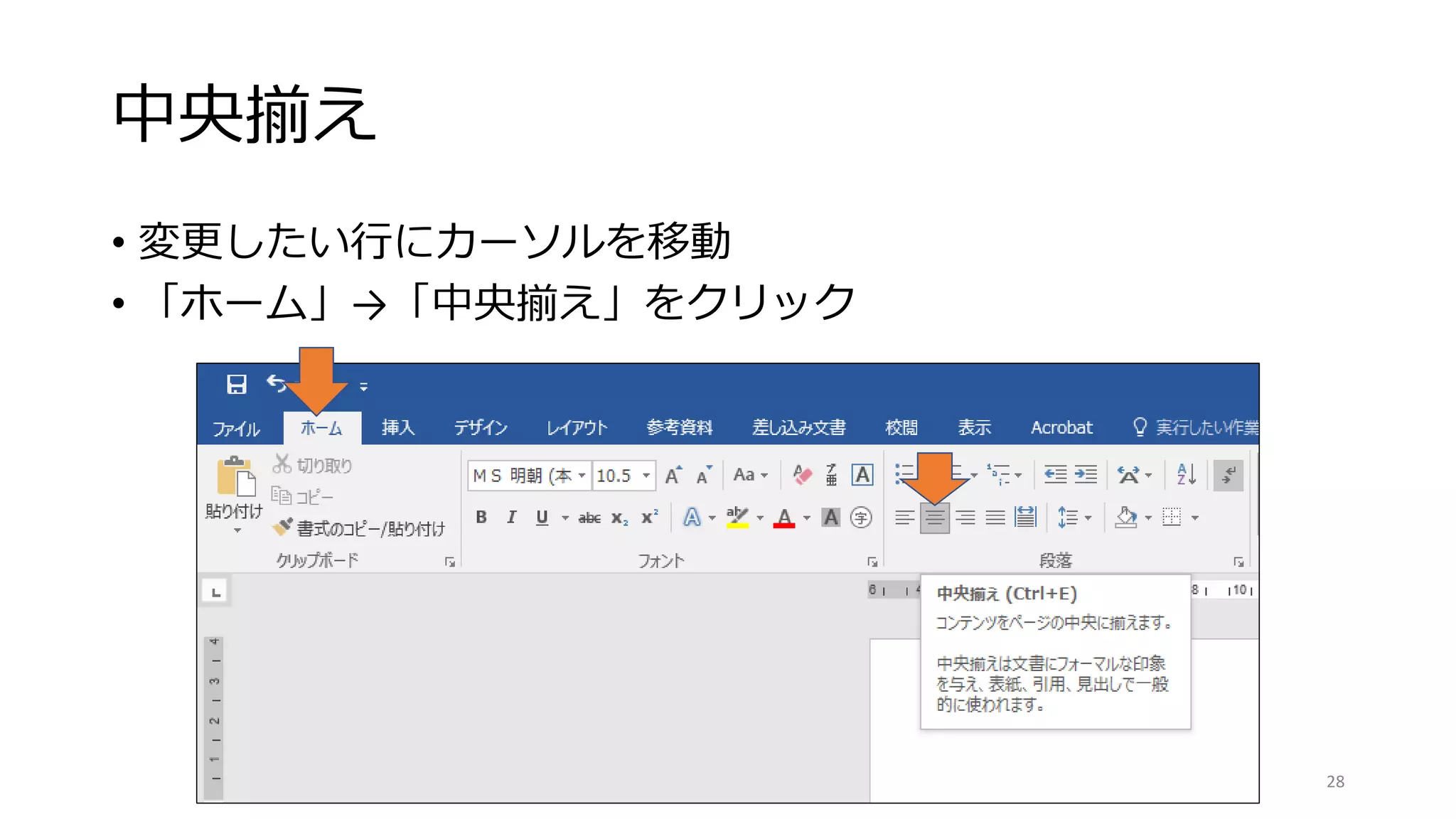1456x819 pixels.
Task: Click the clear formatting eraser icon
Action: click(803, 475)
